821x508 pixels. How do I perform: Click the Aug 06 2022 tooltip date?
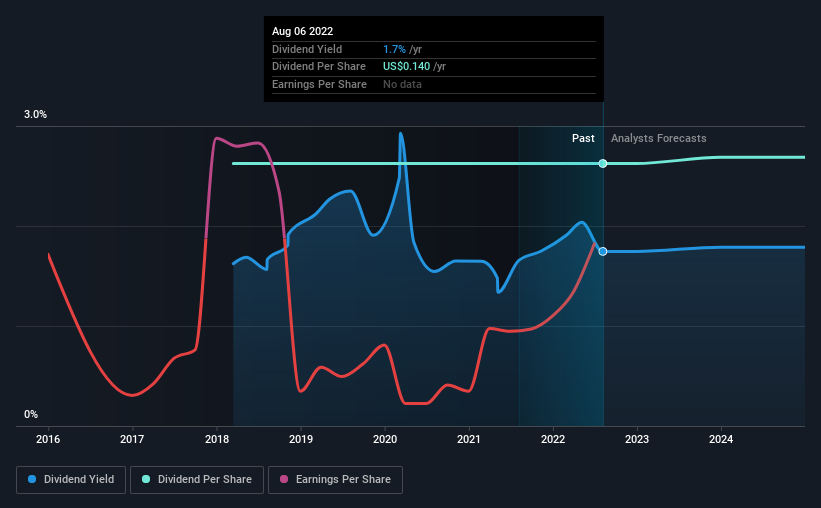point(302,31)
